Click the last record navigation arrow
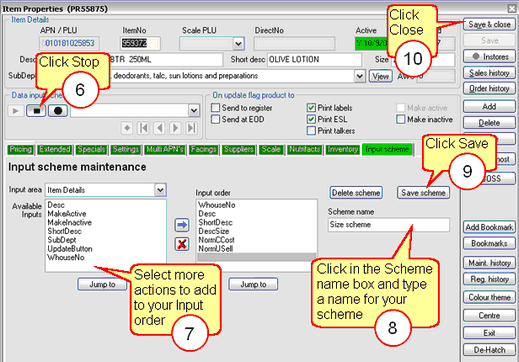This screenshot has height=362, width=519. pos(191,128)
